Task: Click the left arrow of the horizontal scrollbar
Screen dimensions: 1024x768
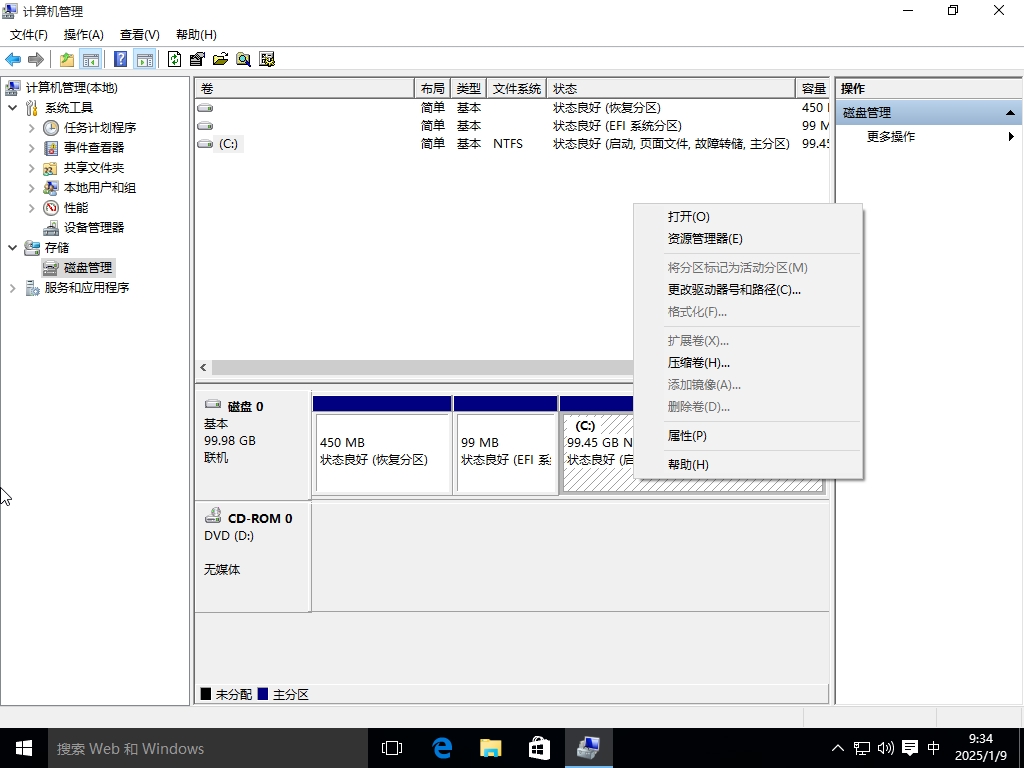Action: [204, 368]
